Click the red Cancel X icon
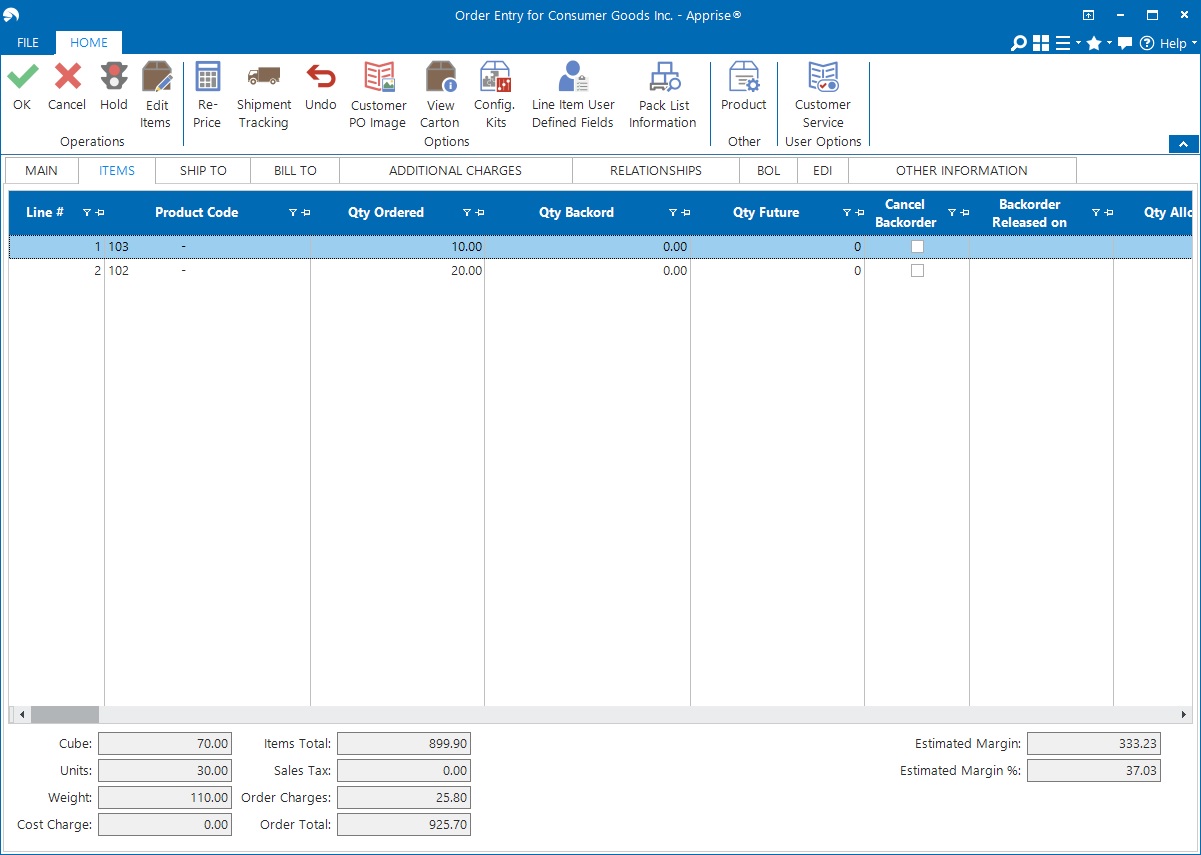1201x855 pixels. [67, 77]
